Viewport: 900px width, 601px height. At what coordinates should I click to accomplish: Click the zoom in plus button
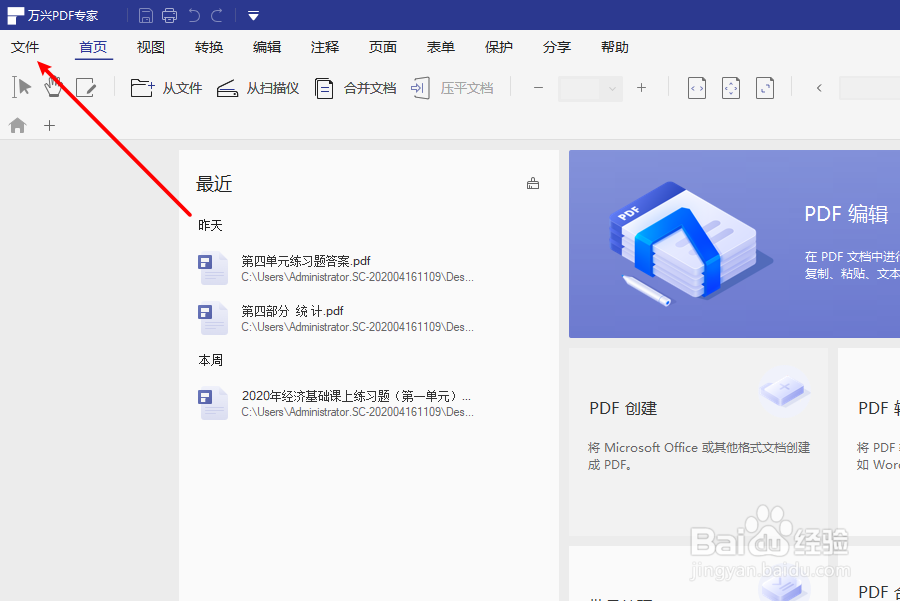coord(642,88)
